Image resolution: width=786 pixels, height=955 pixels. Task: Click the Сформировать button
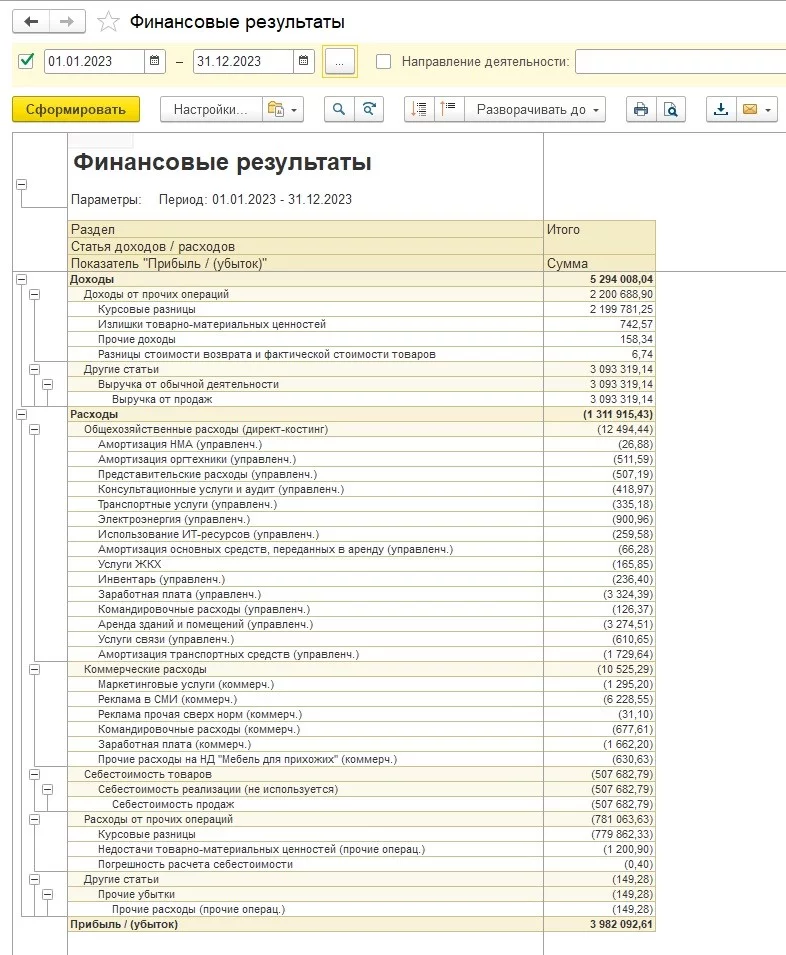76,110
